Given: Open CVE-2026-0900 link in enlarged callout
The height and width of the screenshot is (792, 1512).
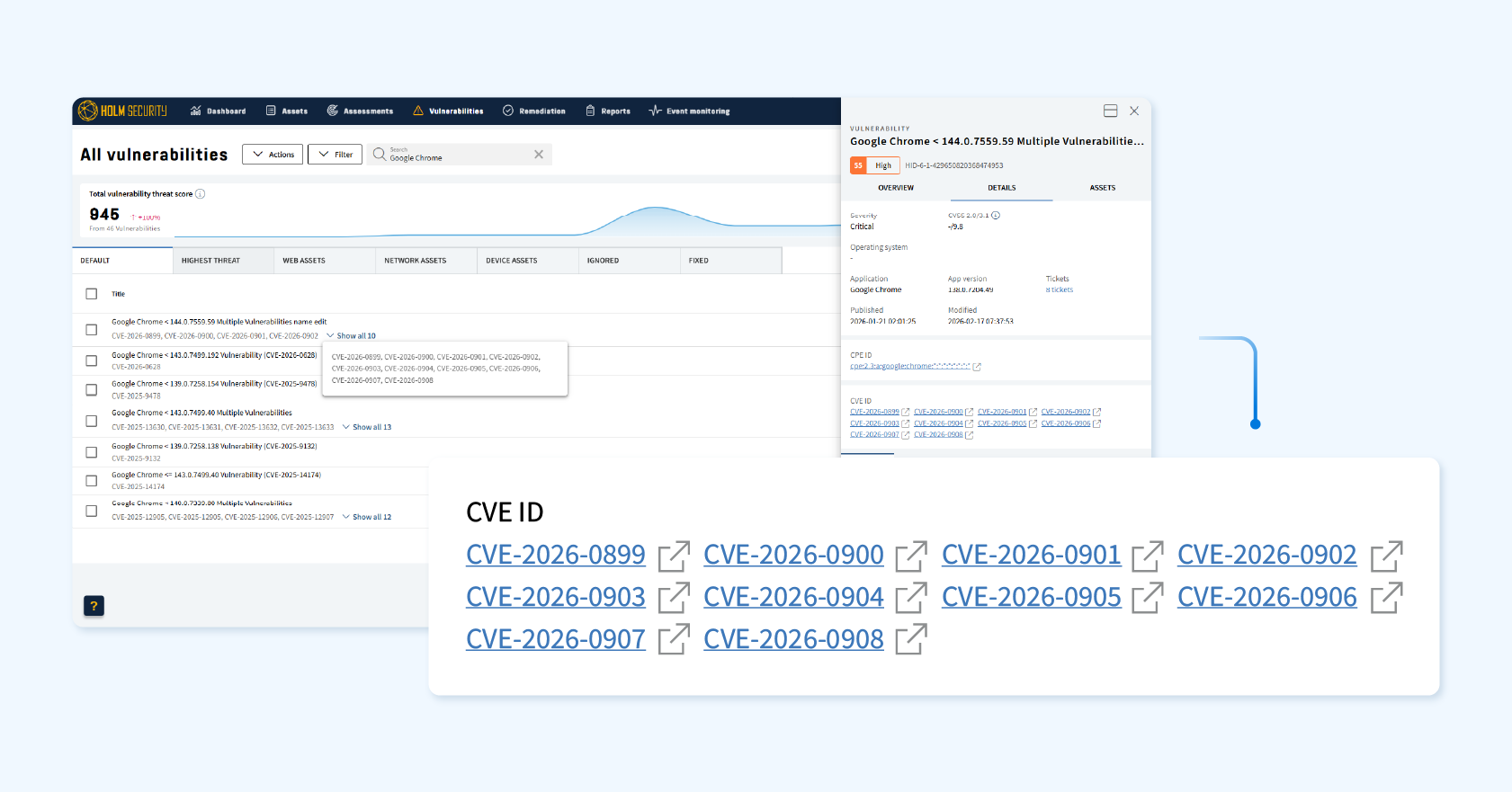Looking at the screenshot, I should (793, 555).
